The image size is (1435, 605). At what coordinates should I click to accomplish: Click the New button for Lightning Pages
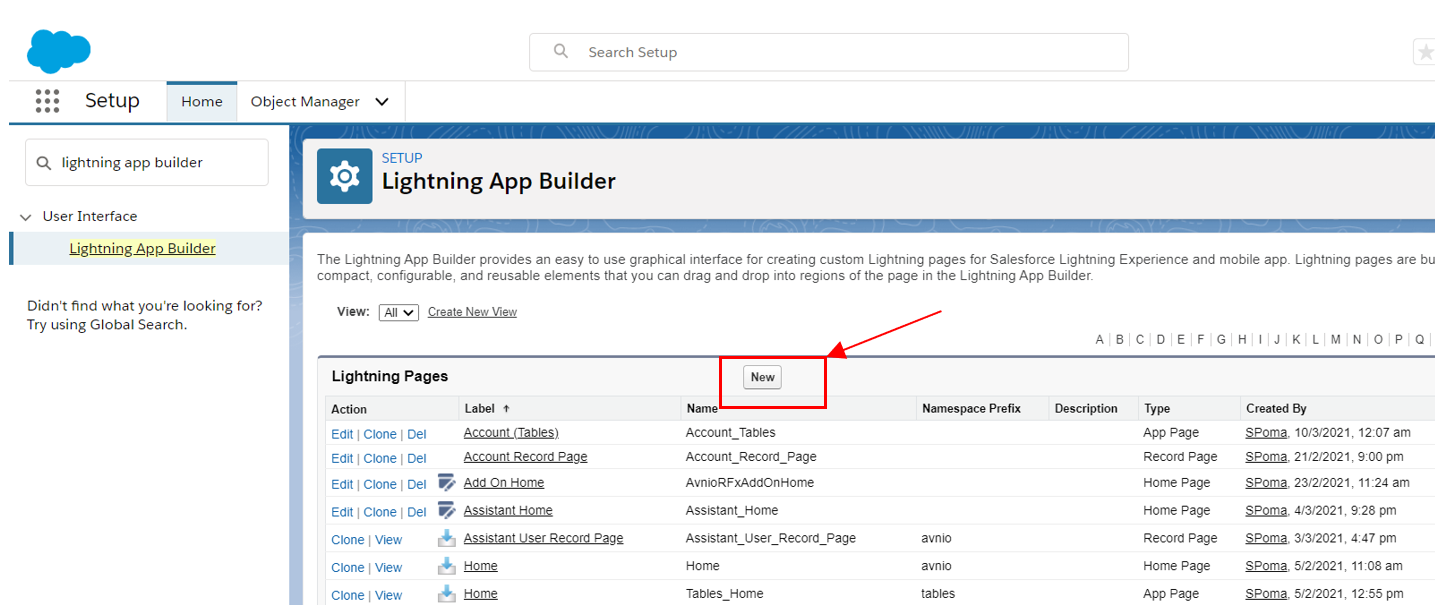pos(762,377)
